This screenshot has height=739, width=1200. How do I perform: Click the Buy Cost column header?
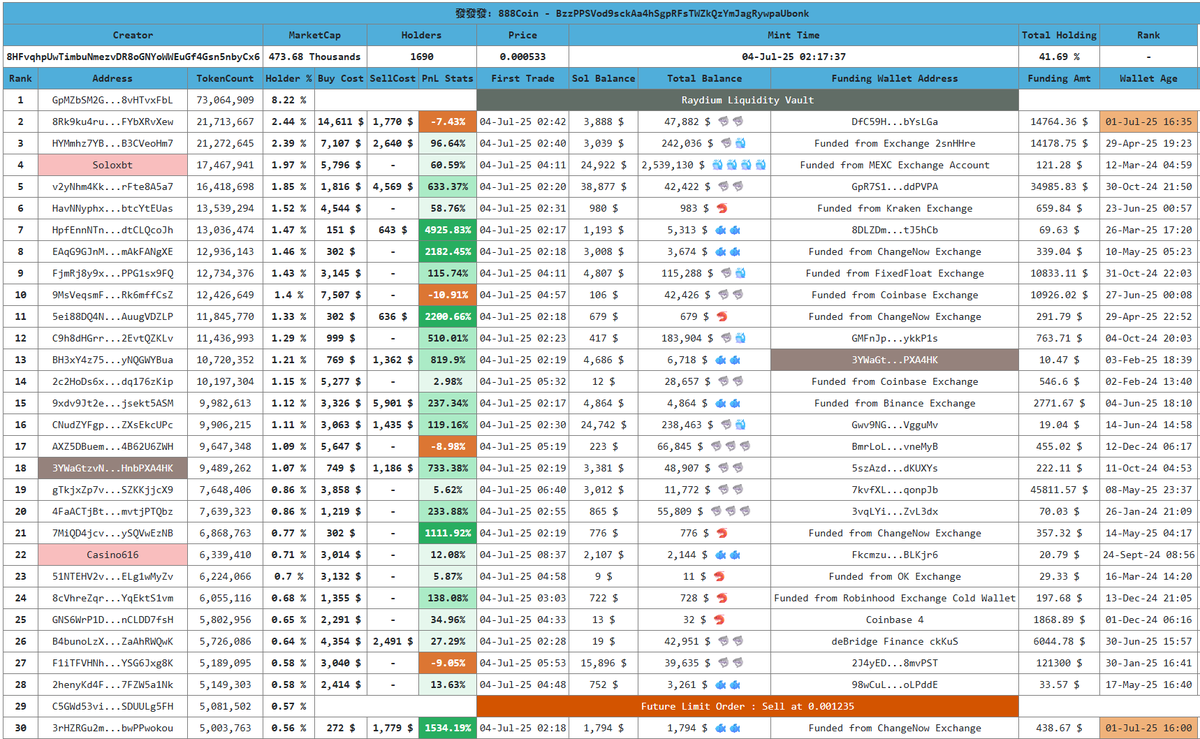(x=340, y=78)
